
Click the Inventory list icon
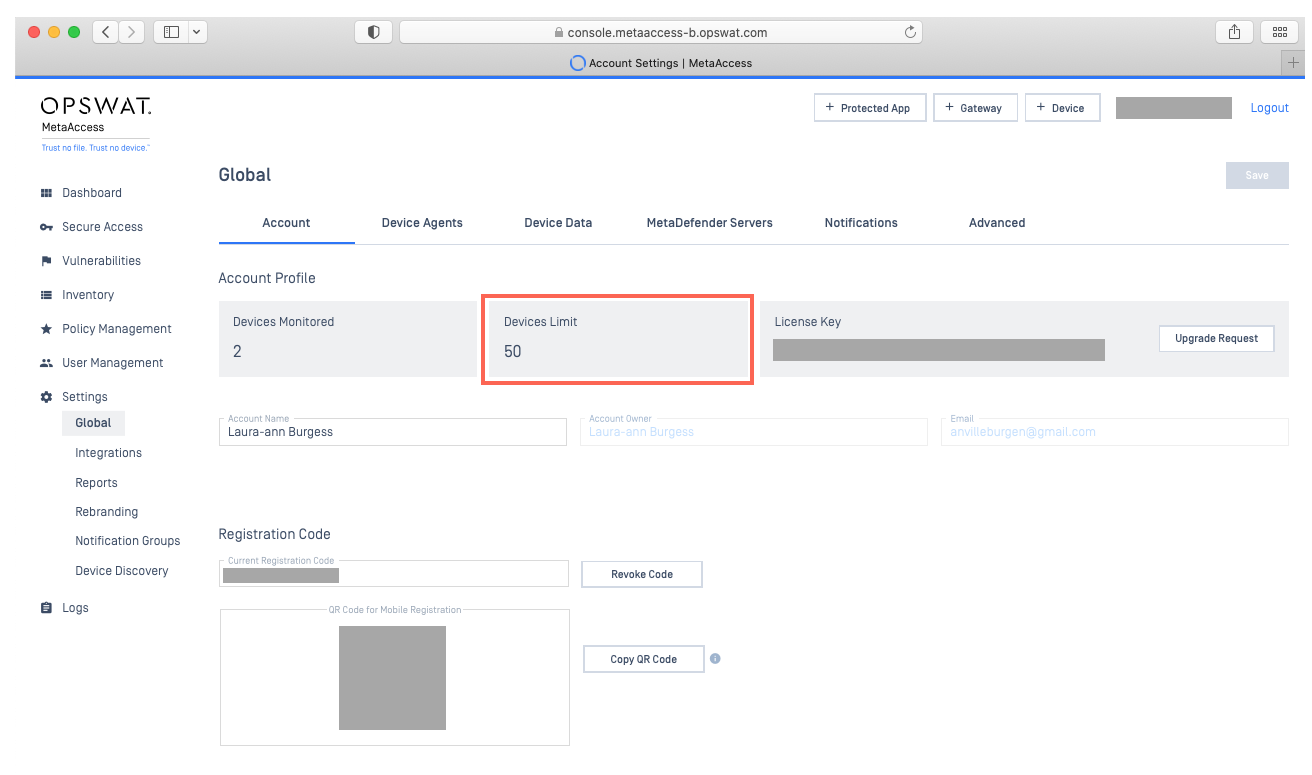[46, 295]
